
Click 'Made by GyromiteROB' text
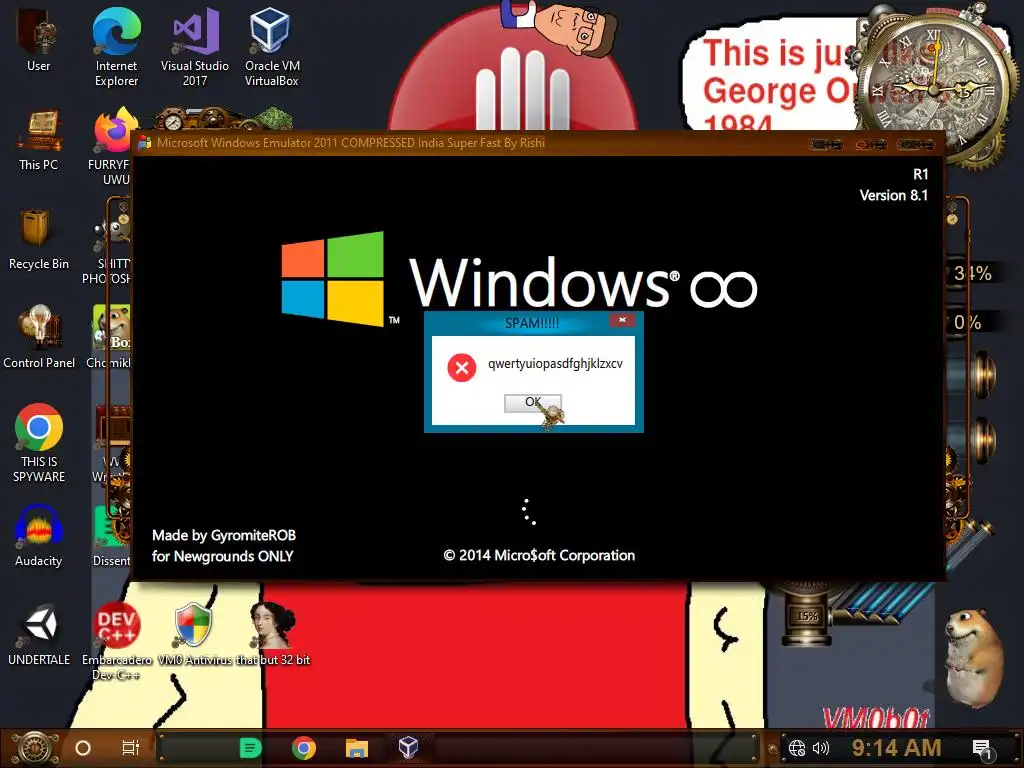(224, 536)
